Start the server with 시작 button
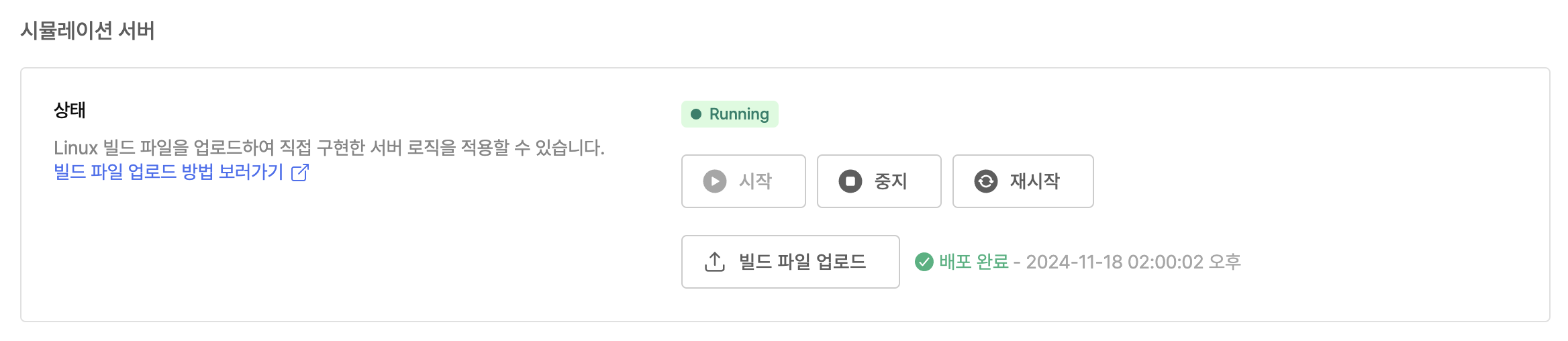The image size is (1568, 341). 744,181
